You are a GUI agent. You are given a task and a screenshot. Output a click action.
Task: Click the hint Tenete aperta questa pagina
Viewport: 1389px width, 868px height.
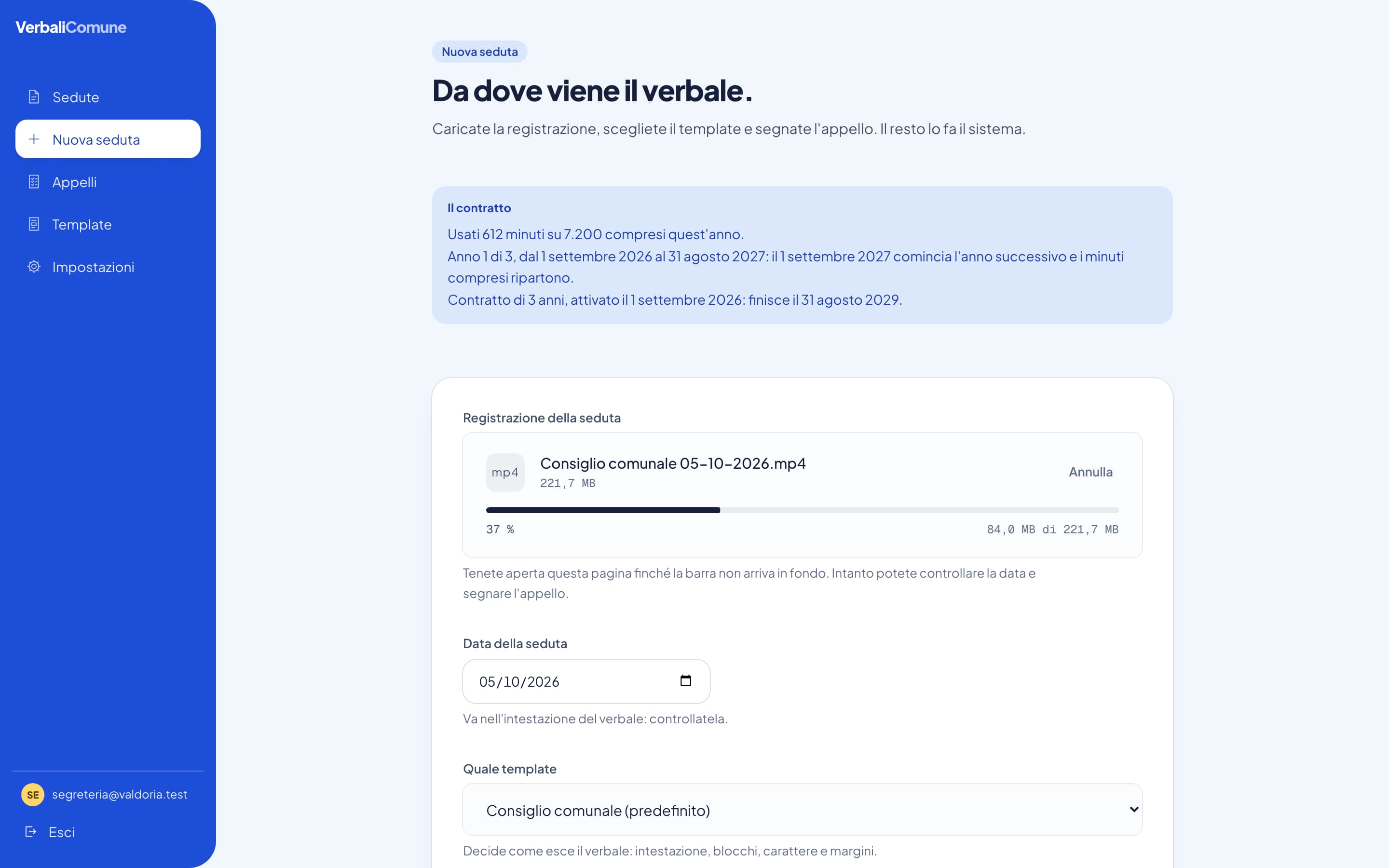(x=749, y=583)
